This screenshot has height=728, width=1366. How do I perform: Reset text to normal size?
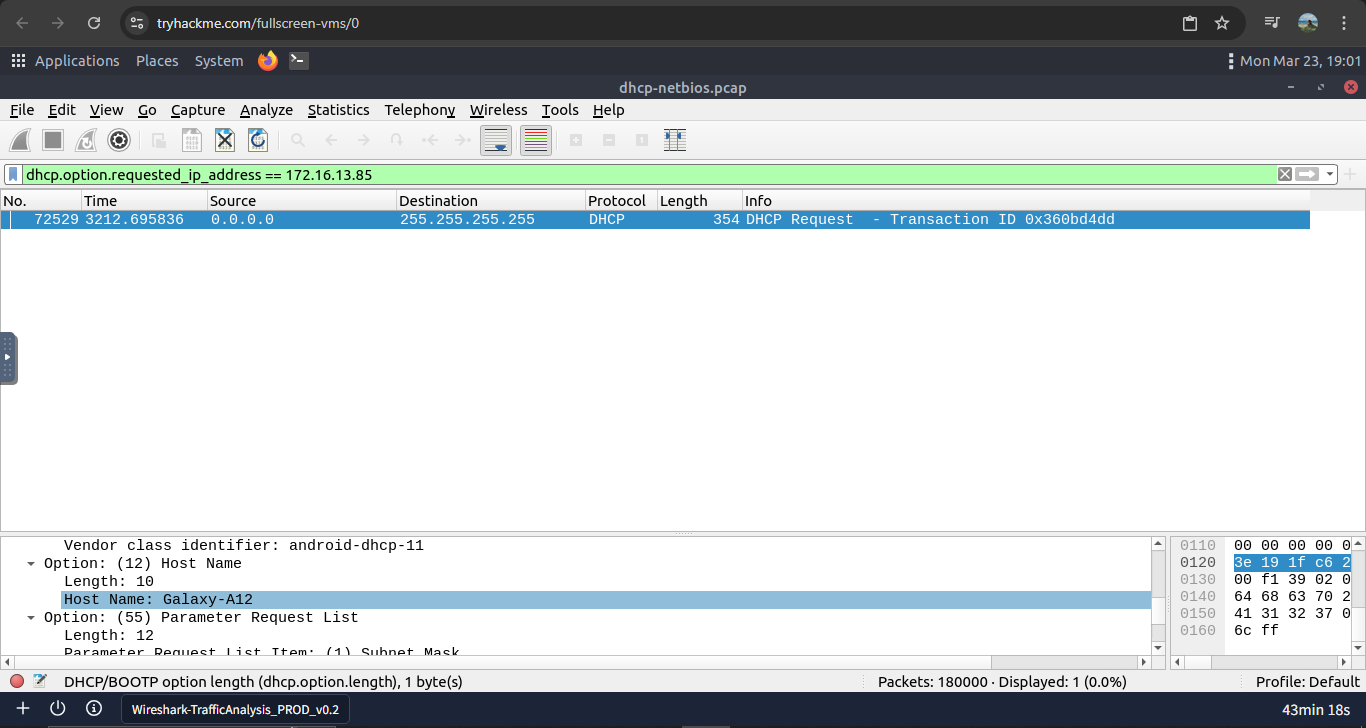(x=642, y=141)
